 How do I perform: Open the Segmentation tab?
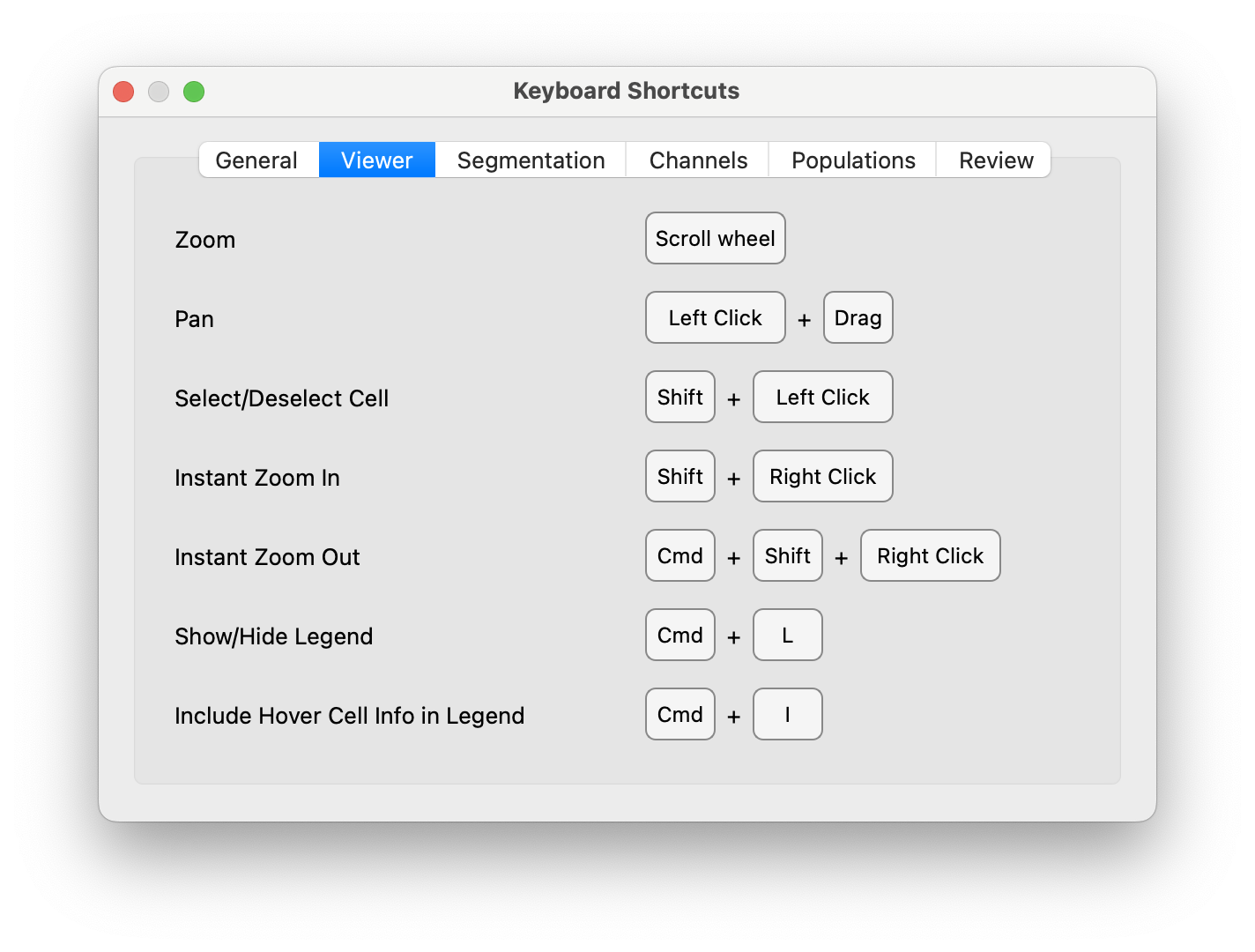tap(530, 160)
